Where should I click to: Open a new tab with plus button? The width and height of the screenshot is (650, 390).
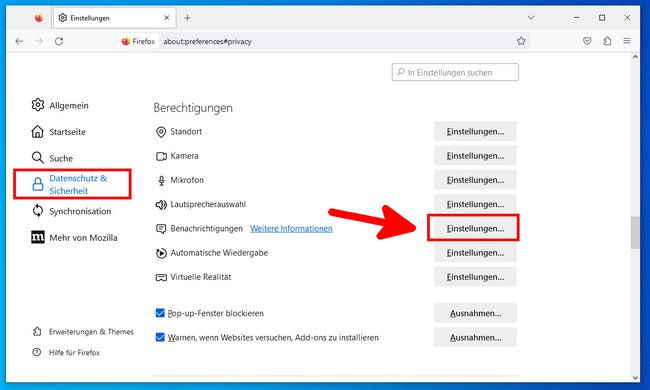click(x=187, y=18)
